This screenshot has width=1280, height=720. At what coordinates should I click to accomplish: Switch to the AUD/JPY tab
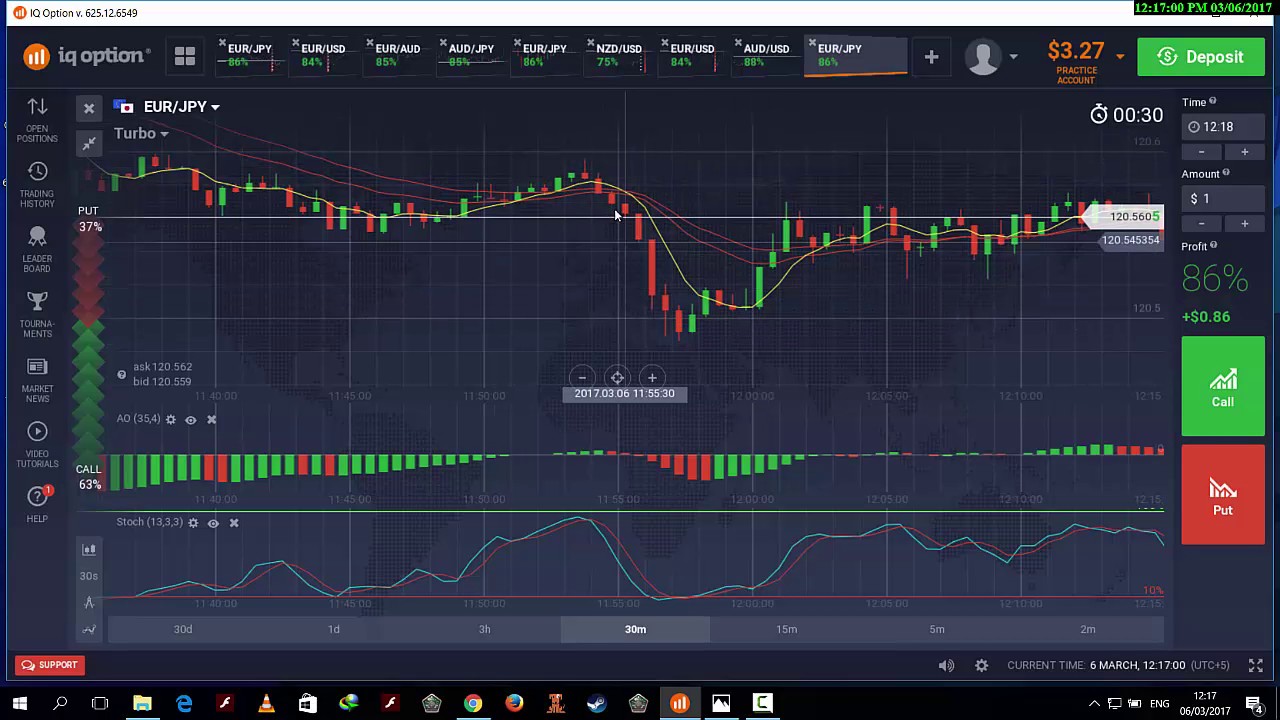(x=471, y=55)
